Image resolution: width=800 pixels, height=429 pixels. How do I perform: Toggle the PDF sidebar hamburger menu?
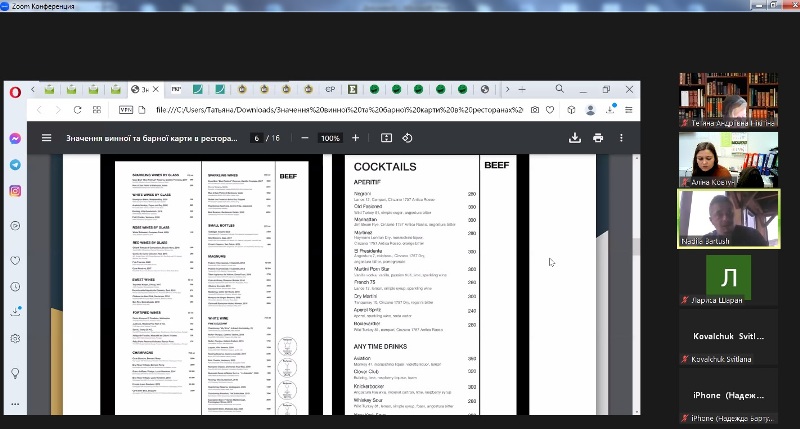(46, 138)
